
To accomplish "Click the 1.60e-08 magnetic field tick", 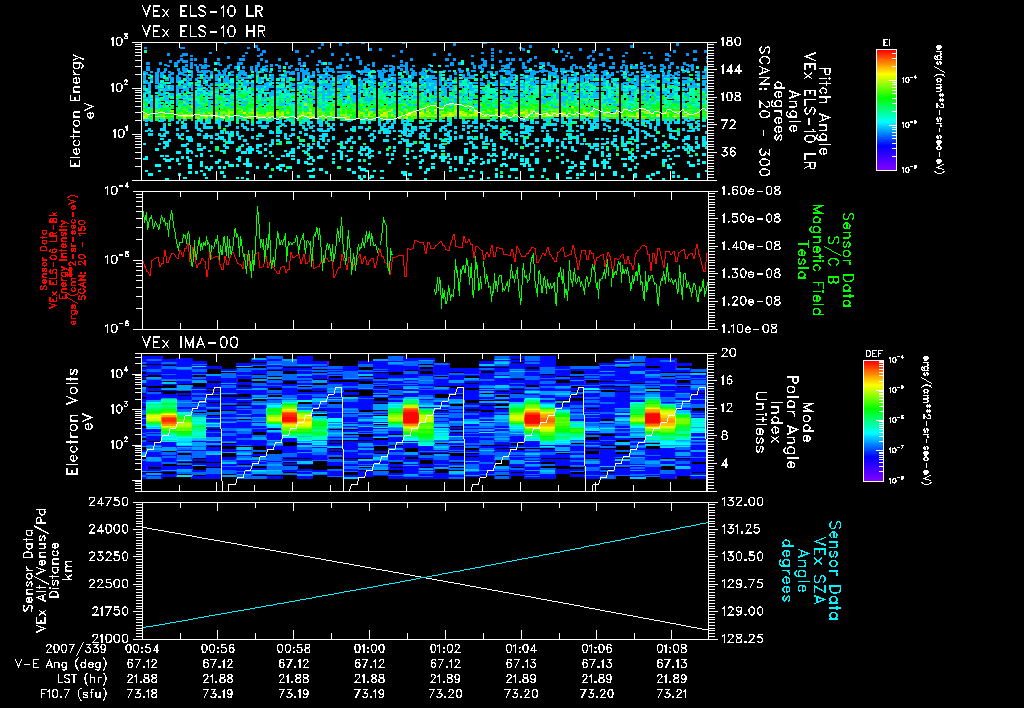I will (750, 191).
